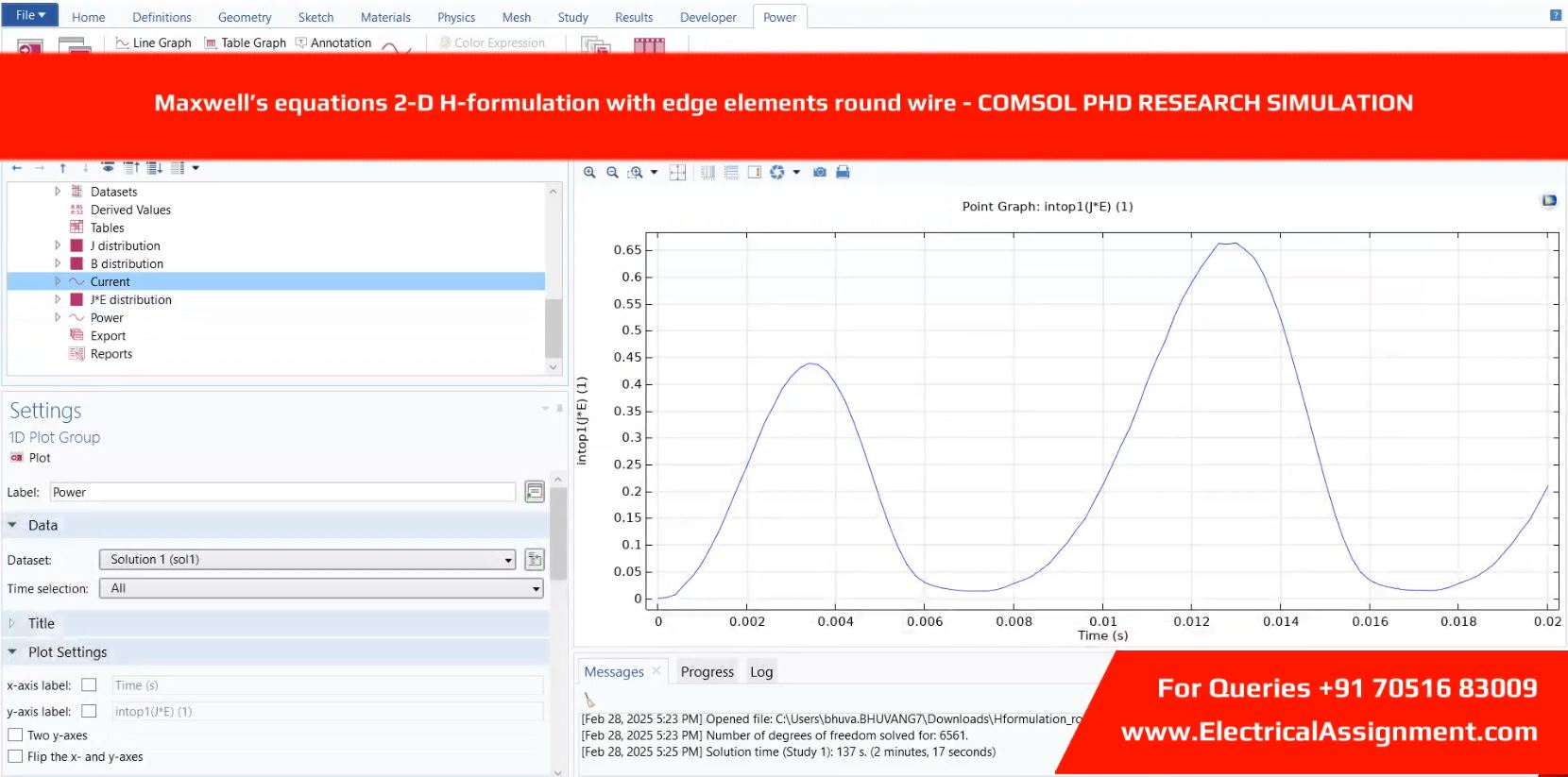Toggle the show legends icon
This screenshot has height=777, width=1568.
[754, 172]
